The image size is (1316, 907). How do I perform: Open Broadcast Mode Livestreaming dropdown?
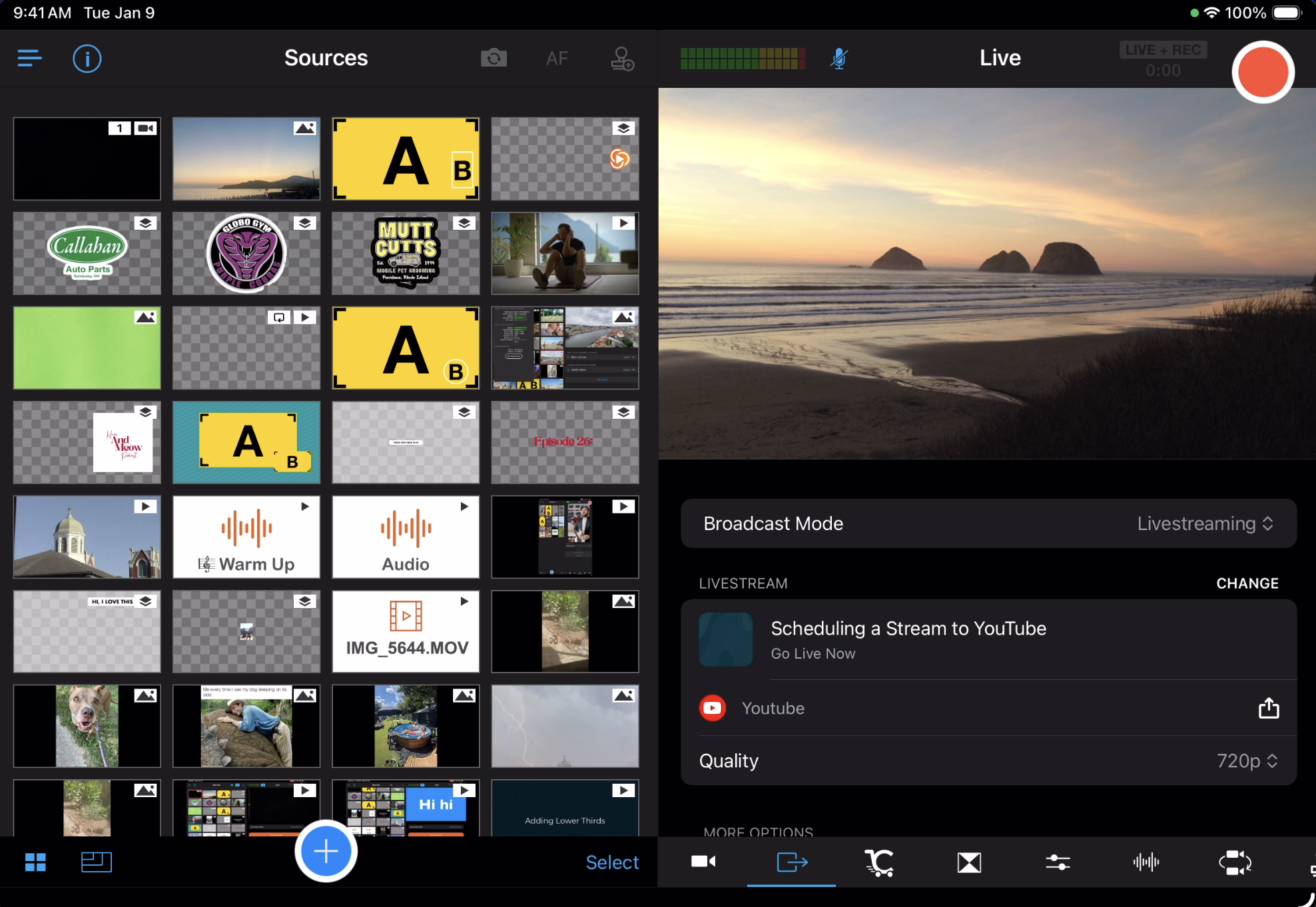(1204, 523)
